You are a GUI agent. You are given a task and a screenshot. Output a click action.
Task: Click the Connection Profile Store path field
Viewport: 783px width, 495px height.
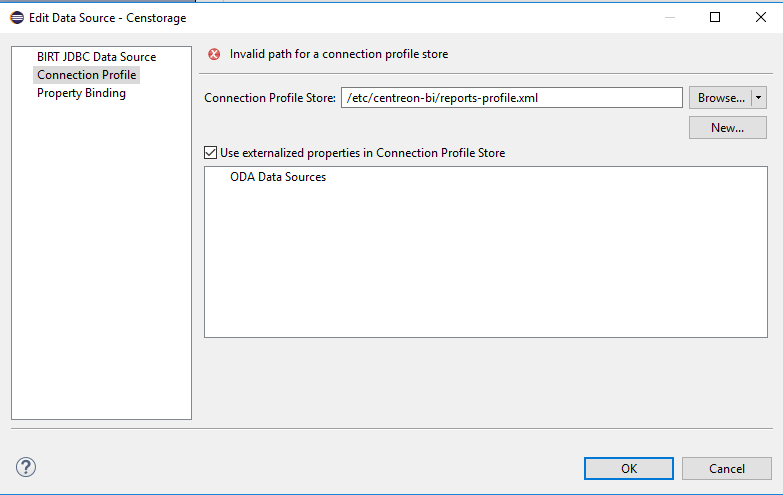pyautogui.click(x=511, y=98)
